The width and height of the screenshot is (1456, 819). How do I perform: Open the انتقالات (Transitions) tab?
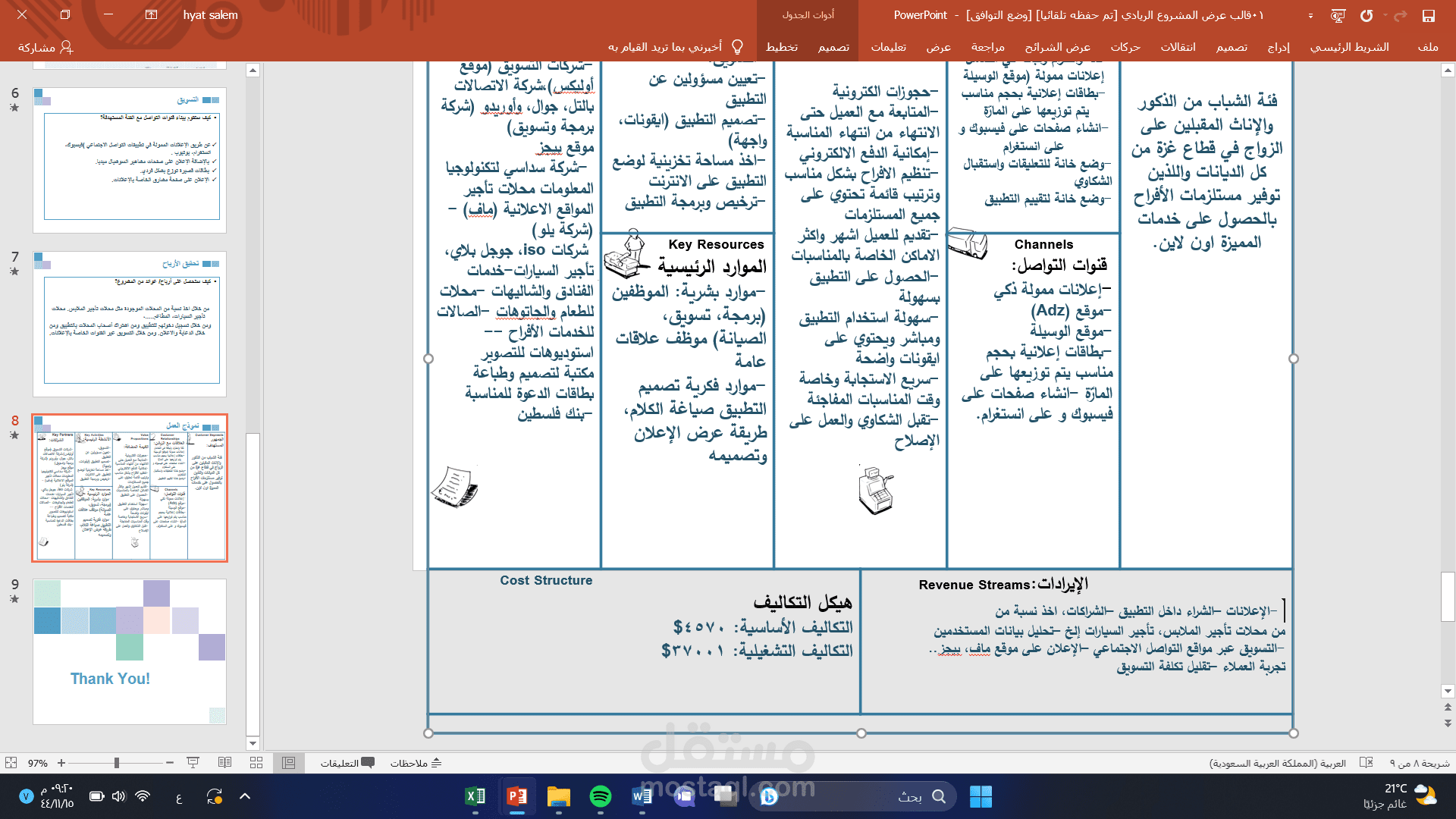(x=1178, y=47)
